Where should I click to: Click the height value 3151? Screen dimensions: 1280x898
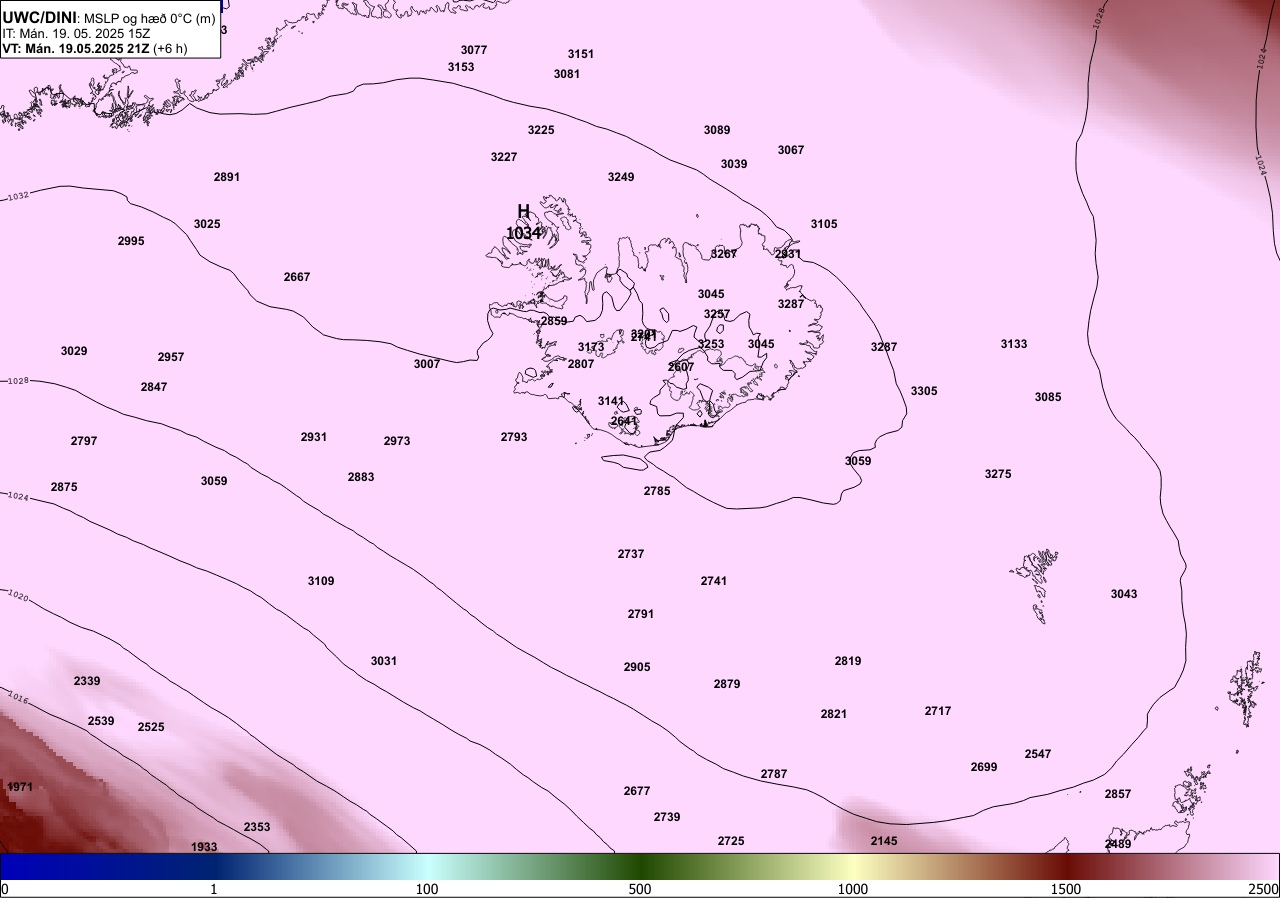click(x=581, y=54)
